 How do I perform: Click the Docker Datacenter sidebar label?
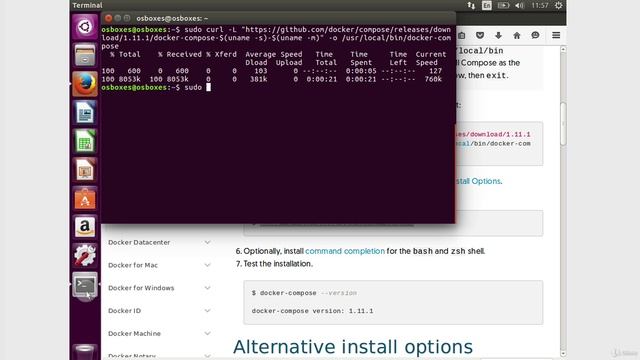point(139,242)
